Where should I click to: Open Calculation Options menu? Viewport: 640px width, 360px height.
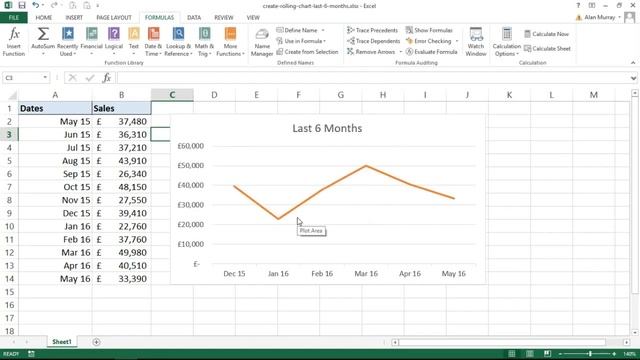507,42
